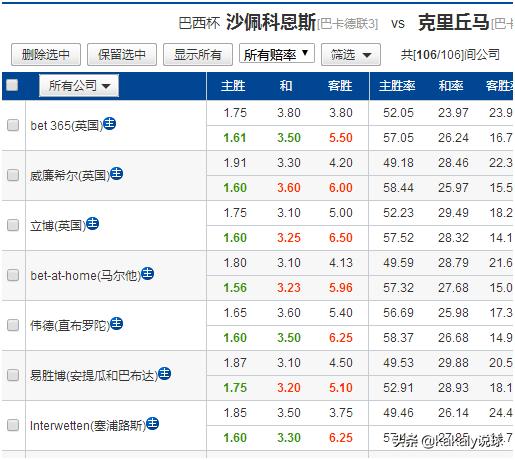515x460 pixels.
Task: Check the bet-at-home(马尔他) row checkbox
Action: pyautogui.click(x=13, y=275)
